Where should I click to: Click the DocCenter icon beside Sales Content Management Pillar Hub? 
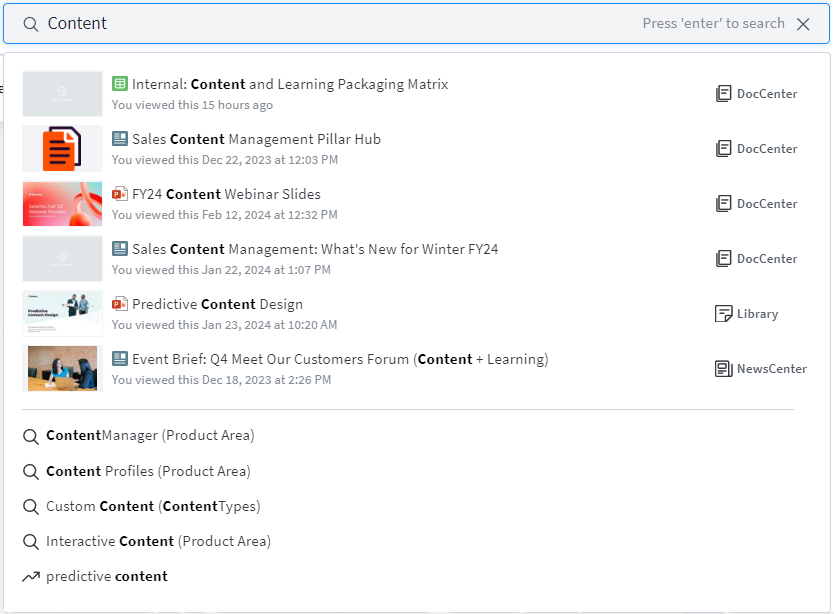[x=724, y=148]
